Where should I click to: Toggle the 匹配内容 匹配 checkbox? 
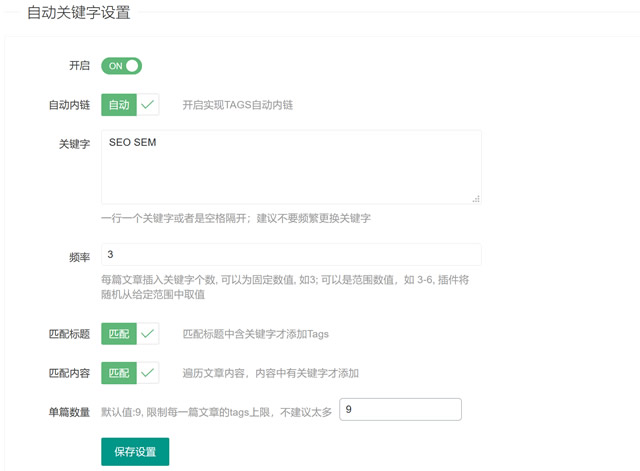tap(130, 373)
